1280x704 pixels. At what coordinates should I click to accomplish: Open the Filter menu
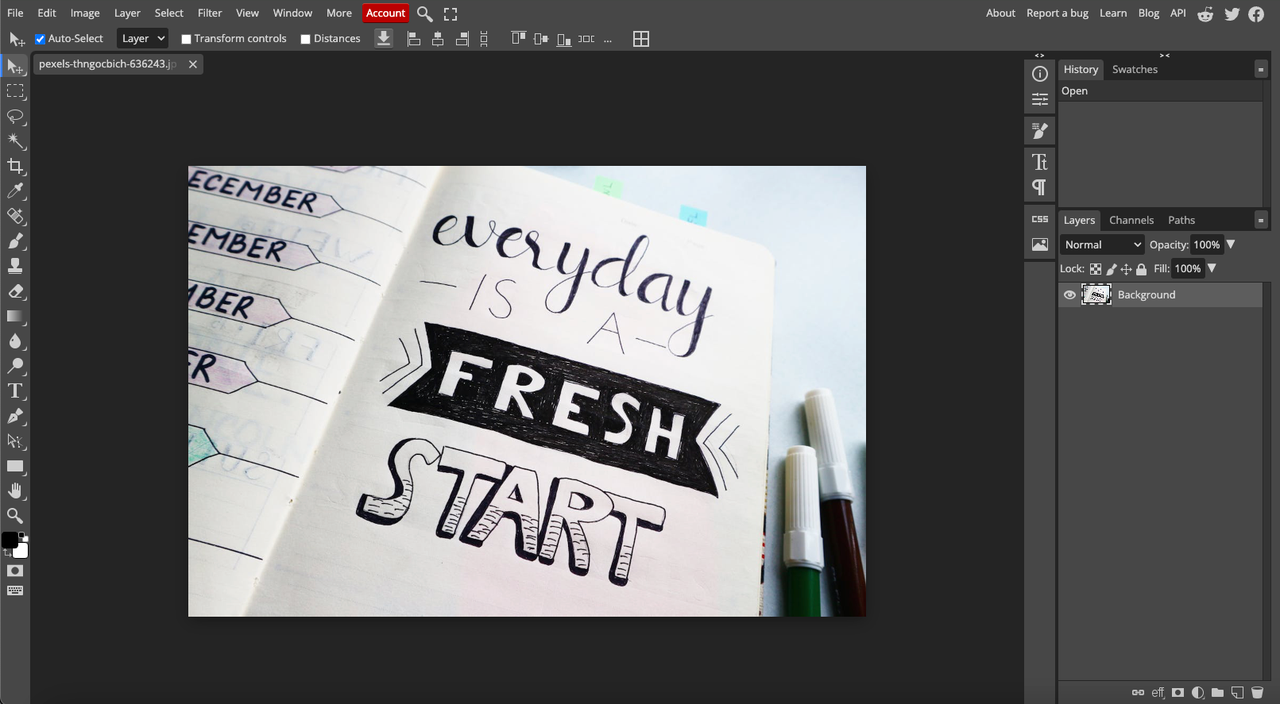210,13
